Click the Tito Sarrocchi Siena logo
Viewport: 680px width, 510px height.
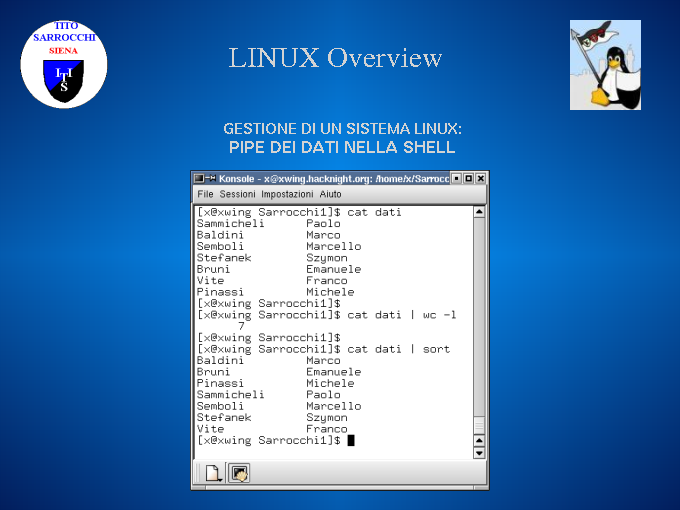(x=64, y=63)
